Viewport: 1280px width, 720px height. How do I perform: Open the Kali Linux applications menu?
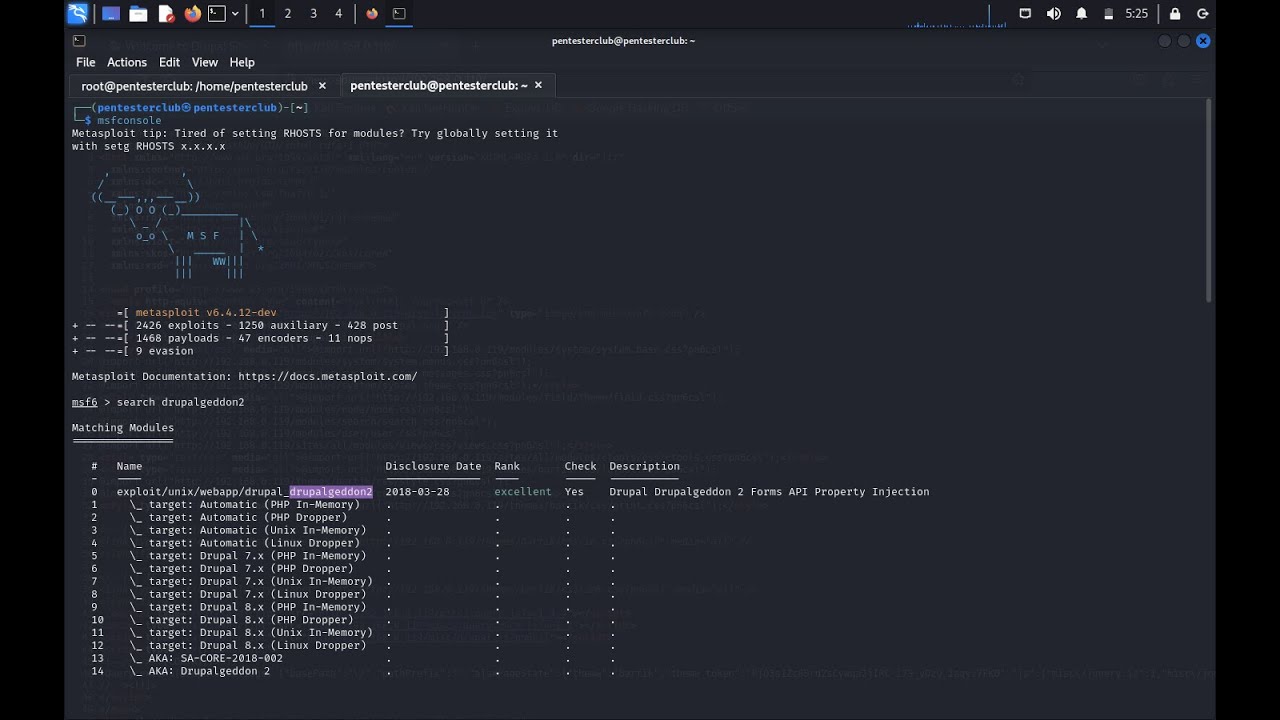(x=77, y=13)
